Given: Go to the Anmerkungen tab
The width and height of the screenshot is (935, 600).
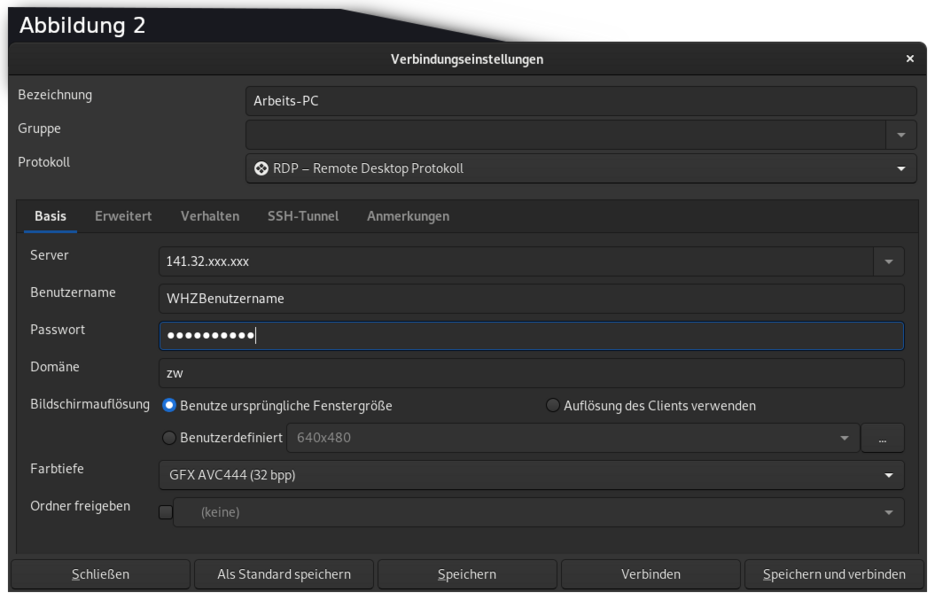Looking at the screenshot, I should [408, 217].
